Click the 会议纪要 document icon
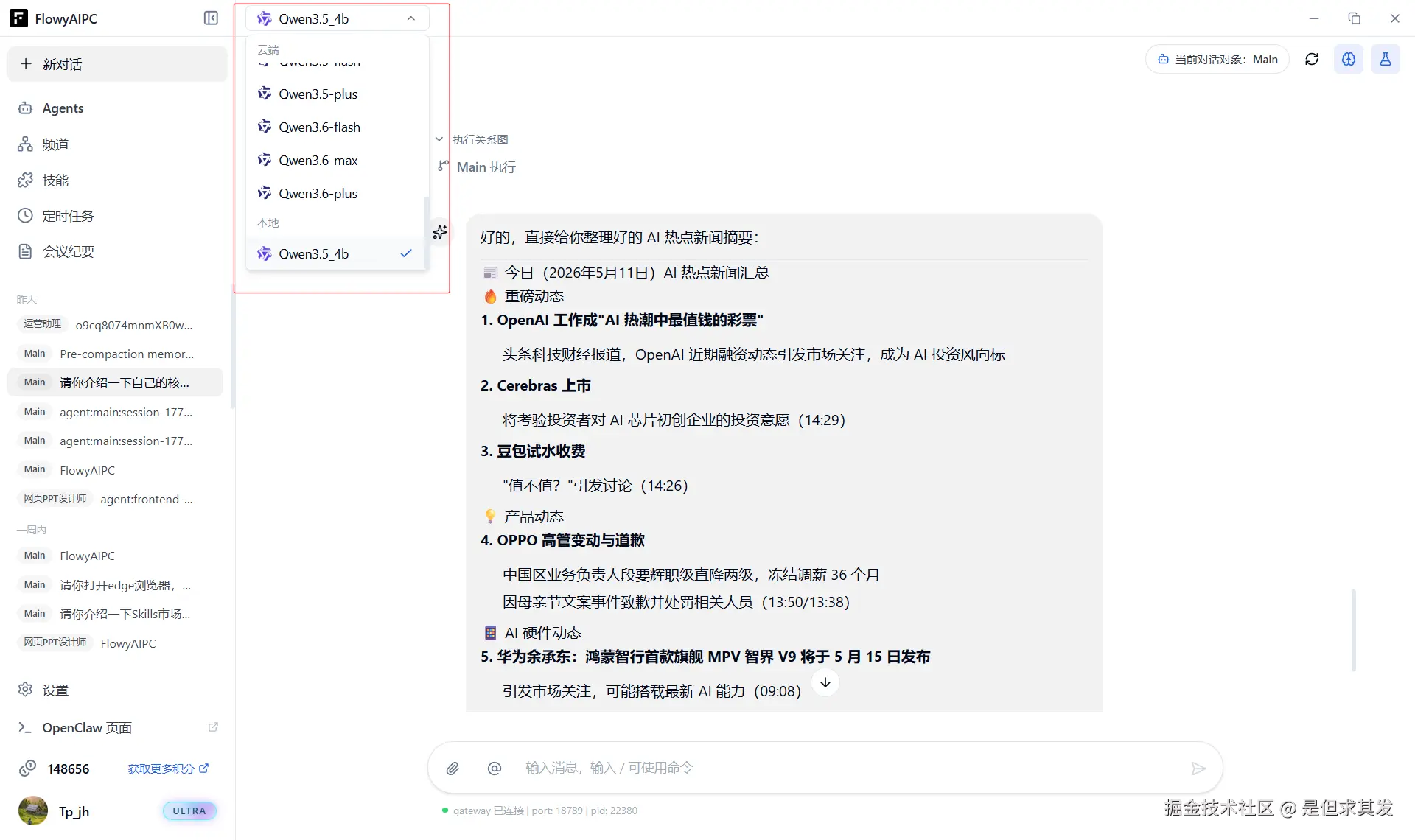 tap(25, 252)
